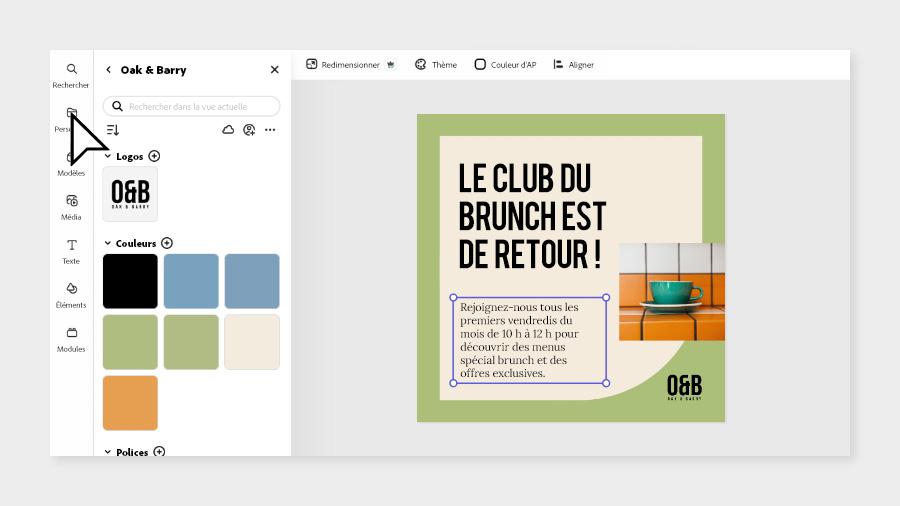Select the Rejoignez-nous paragraph text box
900x506 pixels.
coord(530,340)
